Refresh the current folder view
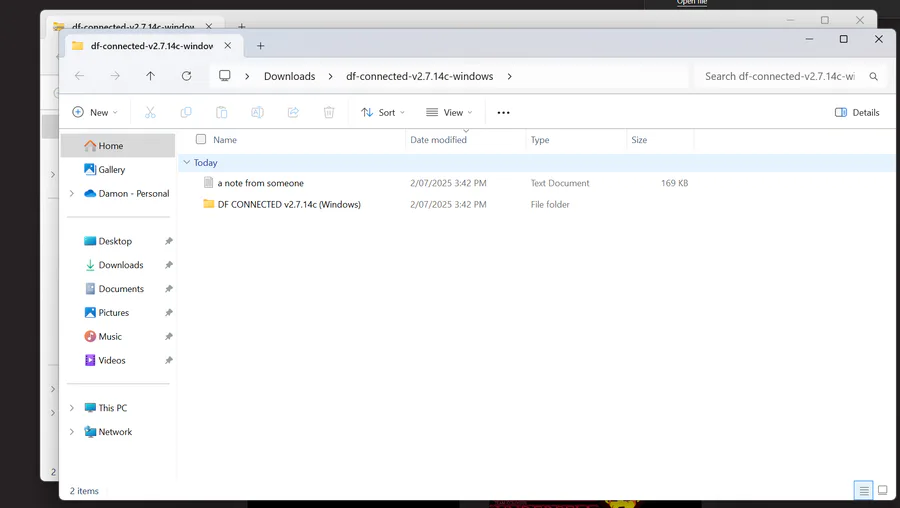Viewport: 900px width, 508px height. pos(187,76)
